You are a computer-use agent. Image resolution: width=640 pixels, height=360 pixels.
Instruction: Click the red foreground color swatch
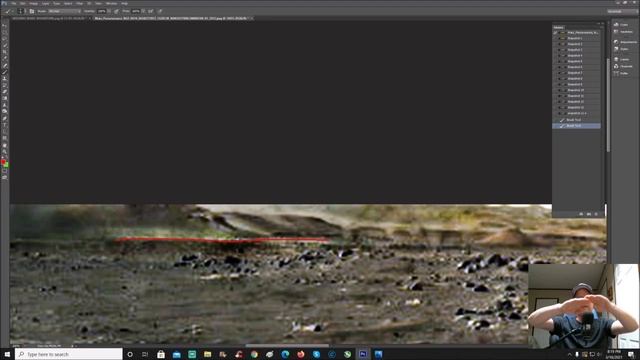click(x=3, y=162)
